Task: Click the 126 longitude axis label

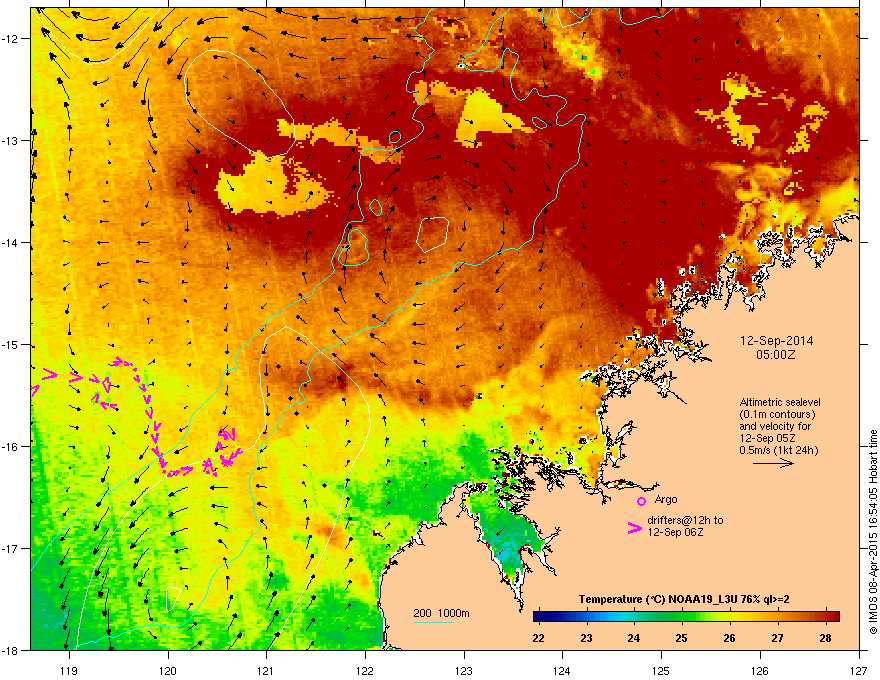Action: point(760,670)
